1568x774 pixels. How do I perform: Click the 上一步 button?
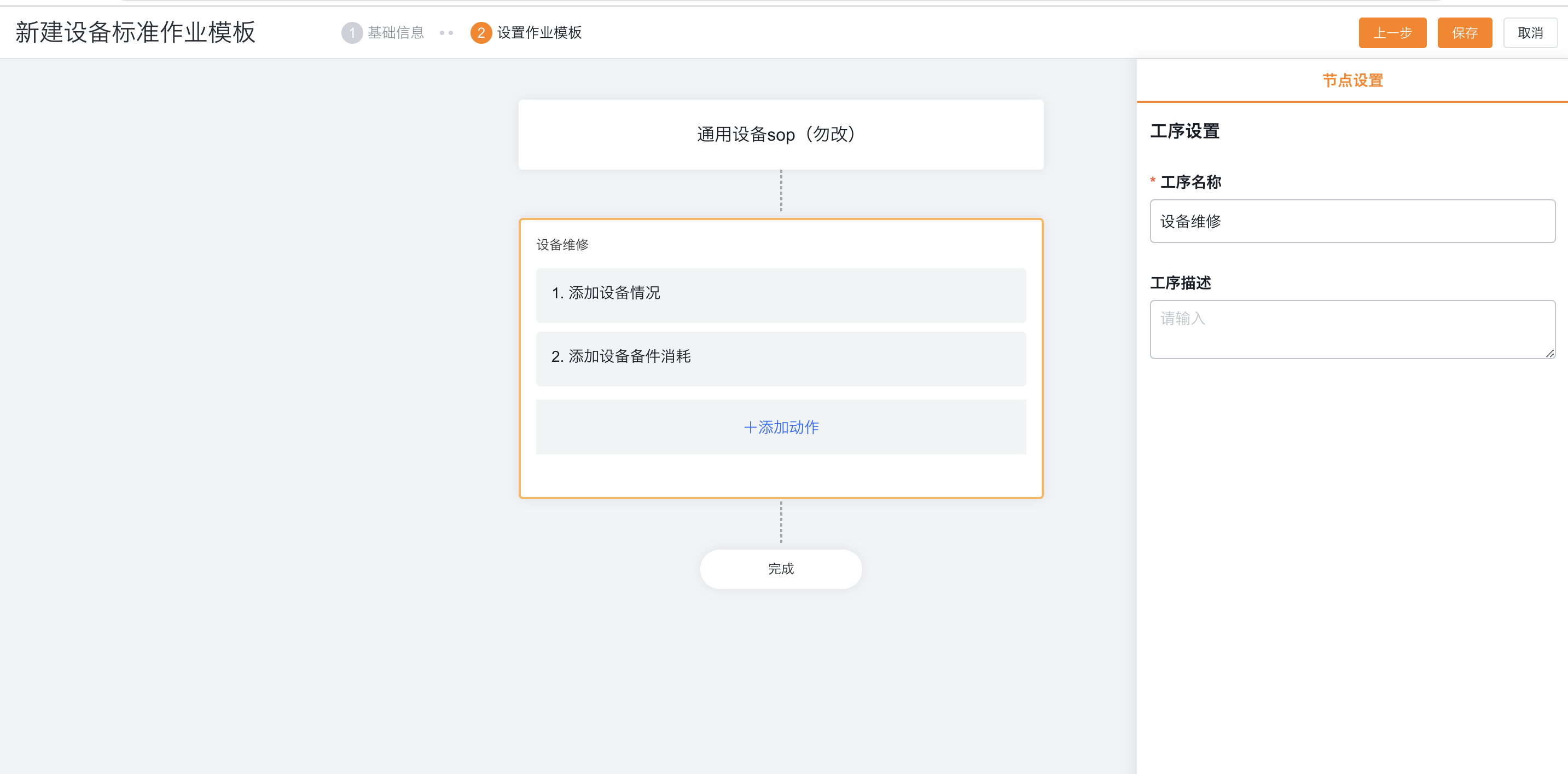click(1393, 32)
